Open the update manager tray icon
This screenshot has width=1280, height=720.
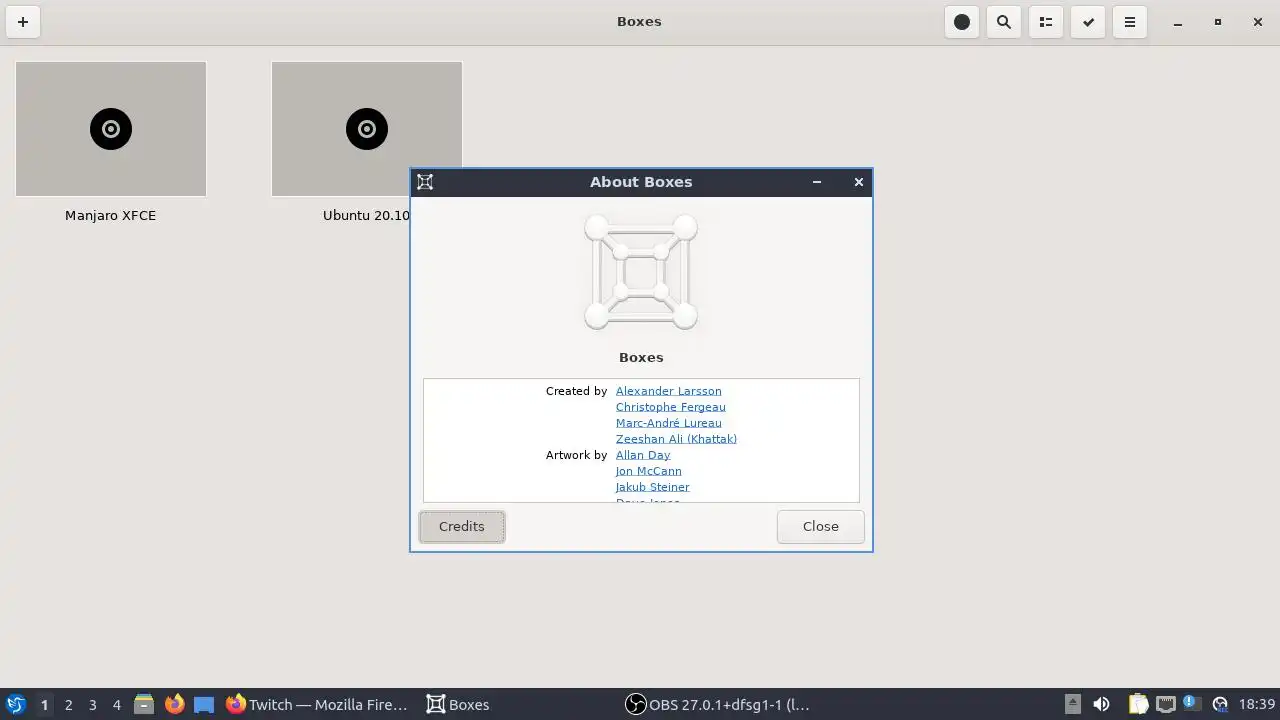tap(1220, 705)
